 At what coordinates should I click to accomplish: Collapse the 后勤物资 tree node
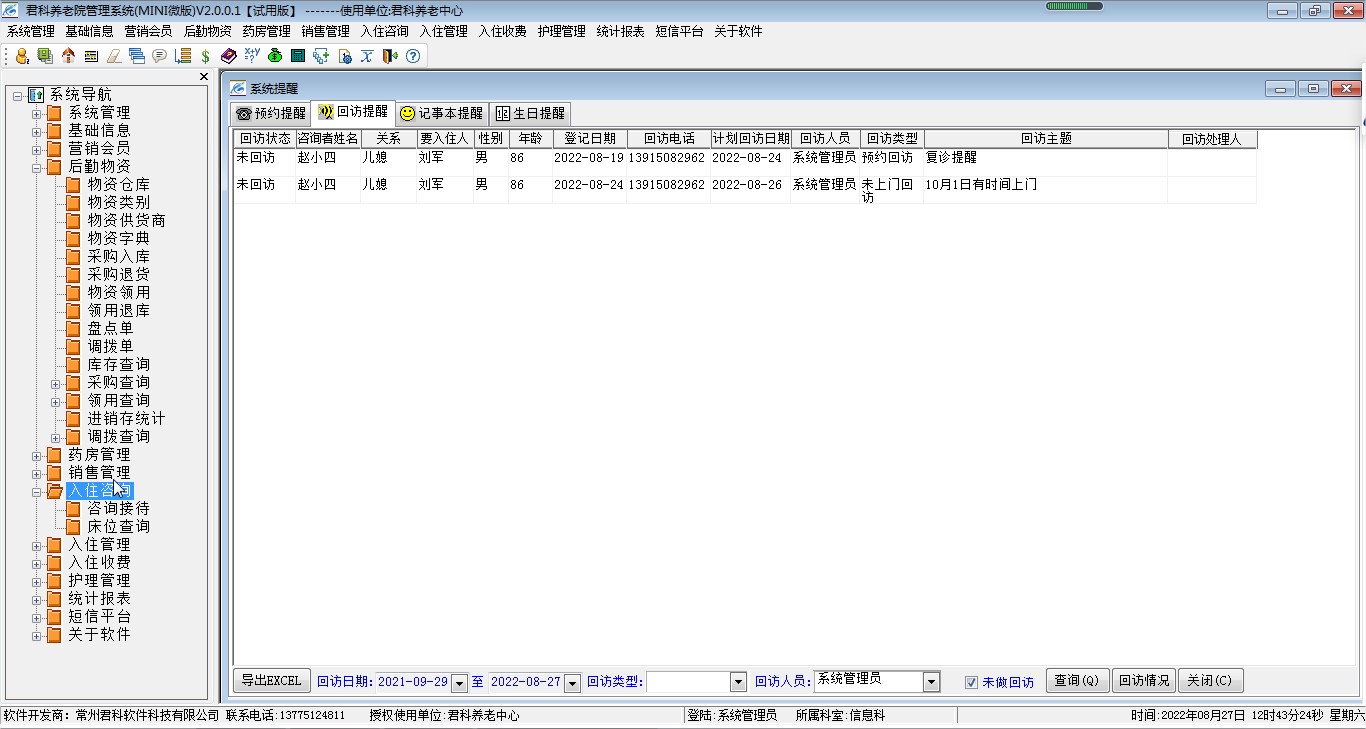tap(37, 167)
